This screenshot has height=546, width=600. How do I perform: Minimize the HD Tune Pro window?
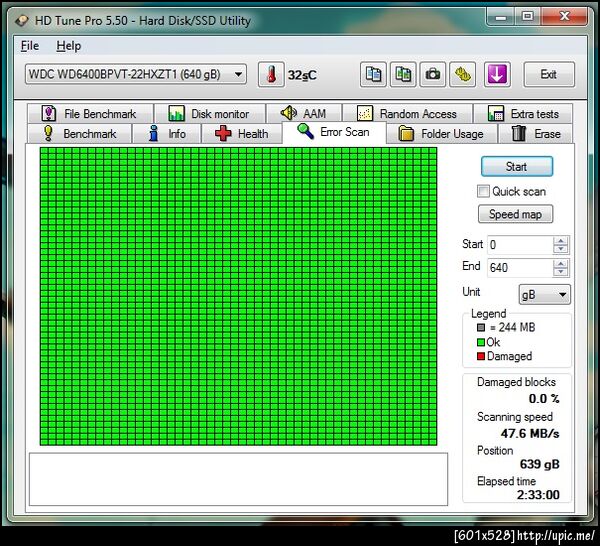501,17
